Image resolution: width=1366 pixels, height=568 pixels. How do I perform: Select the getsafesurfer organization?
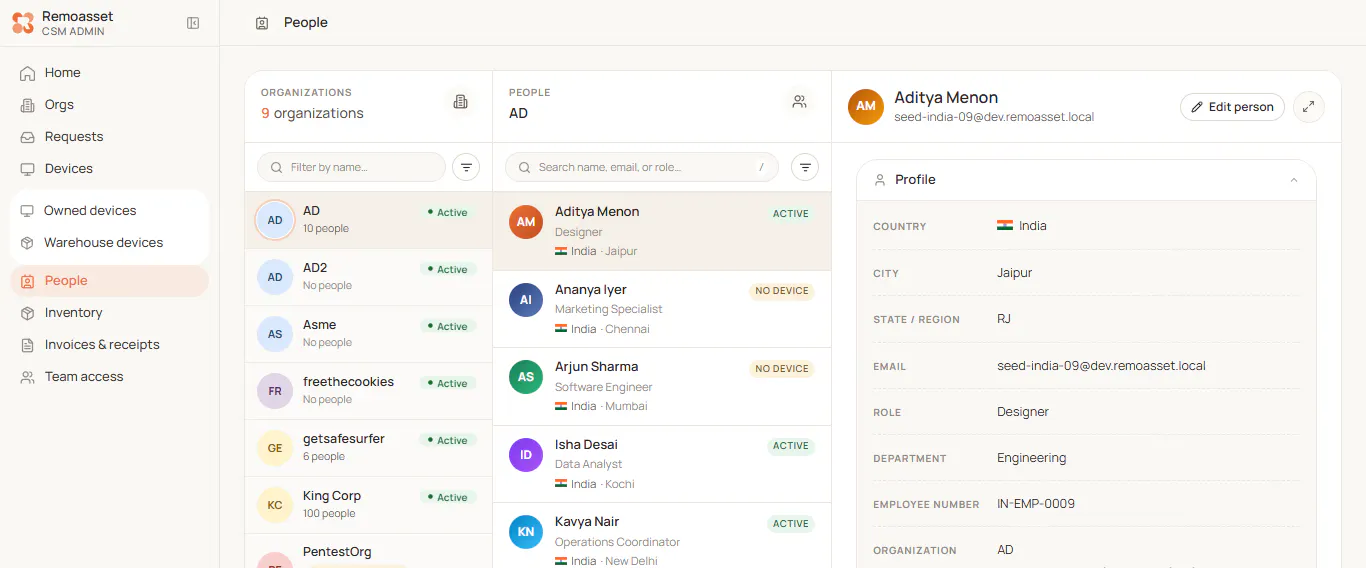tap(368, 448)
